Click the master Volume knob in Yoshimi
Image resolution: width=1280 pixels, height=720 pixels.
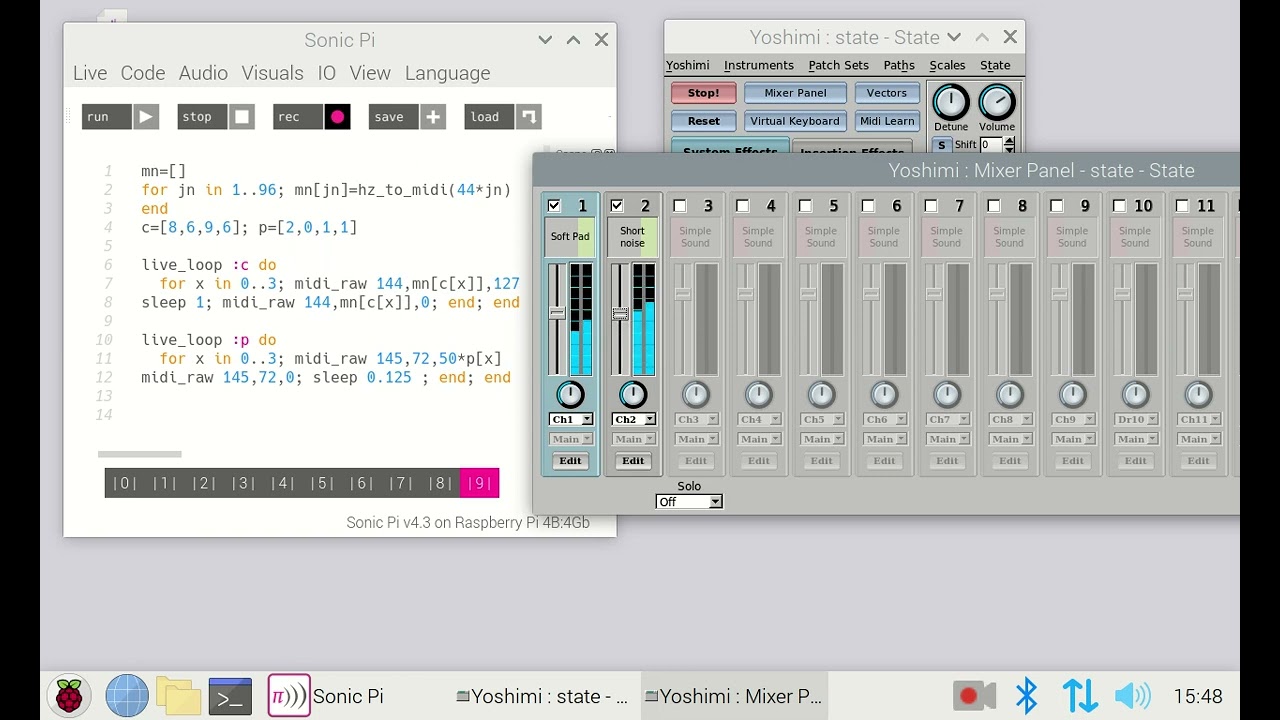(x=997, y=102)
